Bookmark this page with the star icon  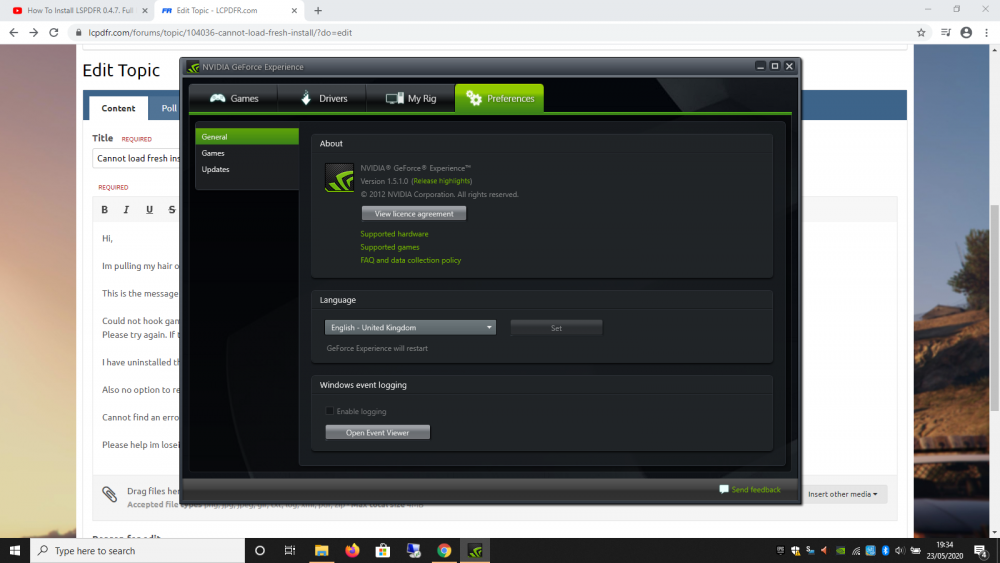[921, 33]
